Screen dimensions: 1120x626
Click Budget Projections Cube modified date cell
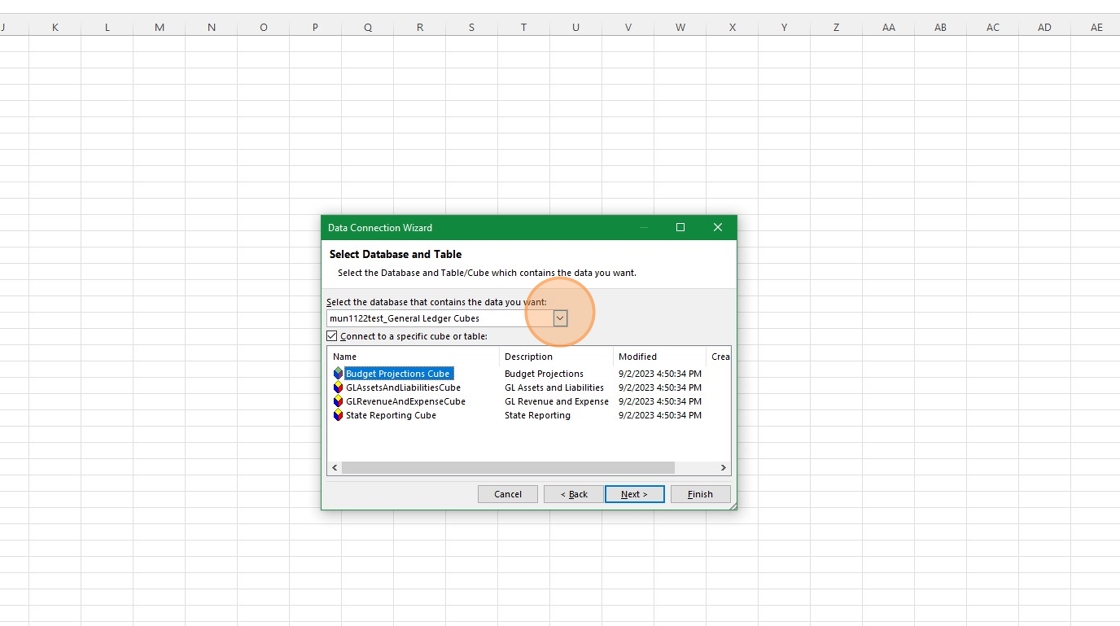click(660, 374)
